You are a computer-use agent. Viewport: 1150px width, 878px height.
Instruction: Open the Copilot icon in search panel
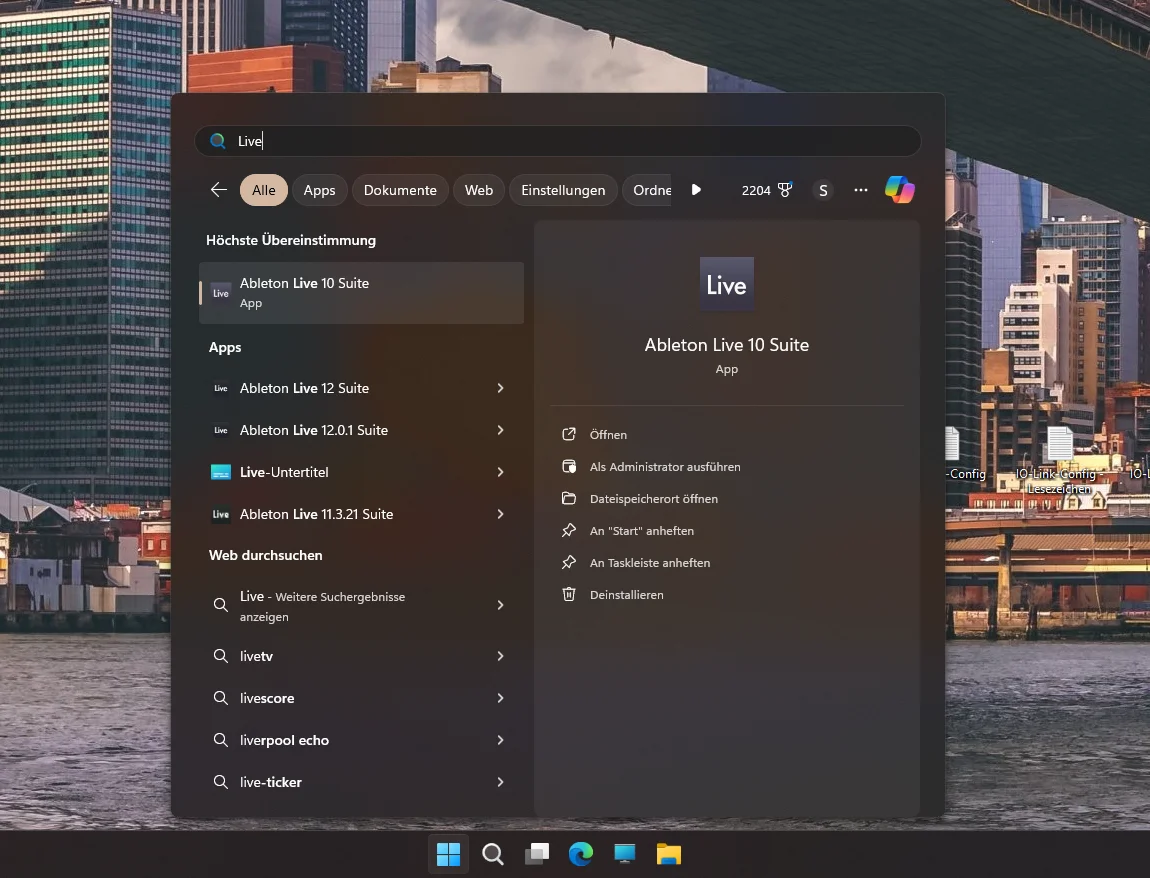899,190
